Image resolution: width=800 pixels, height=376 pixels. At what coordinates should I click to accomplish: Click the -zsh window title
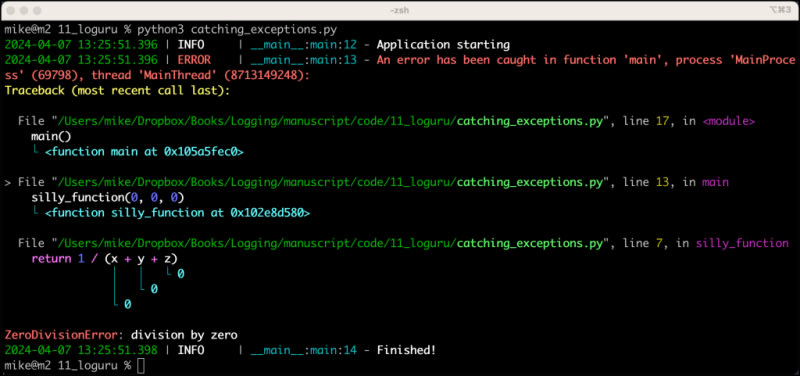point(399,10)
